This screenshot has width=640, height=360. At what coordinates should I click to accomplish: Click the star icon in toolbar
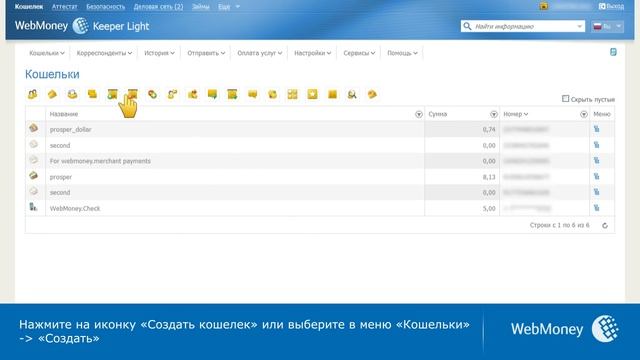(x=312, y=94)
